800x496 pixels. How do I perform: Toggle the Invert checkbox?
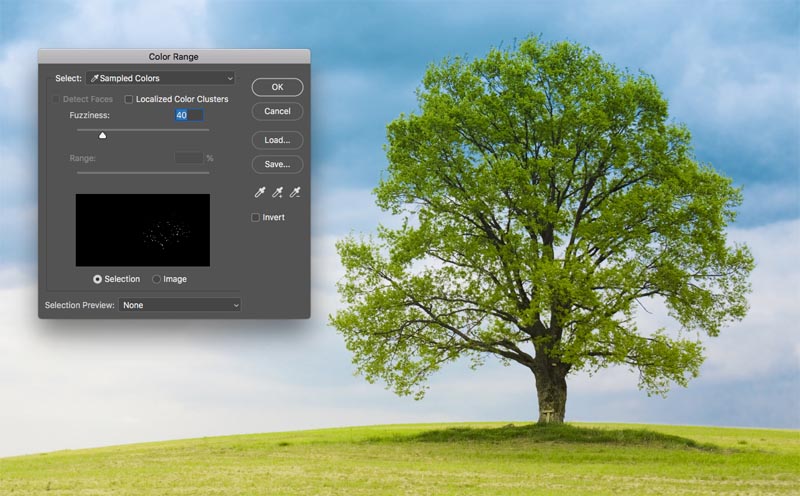[x=256, y=217]
